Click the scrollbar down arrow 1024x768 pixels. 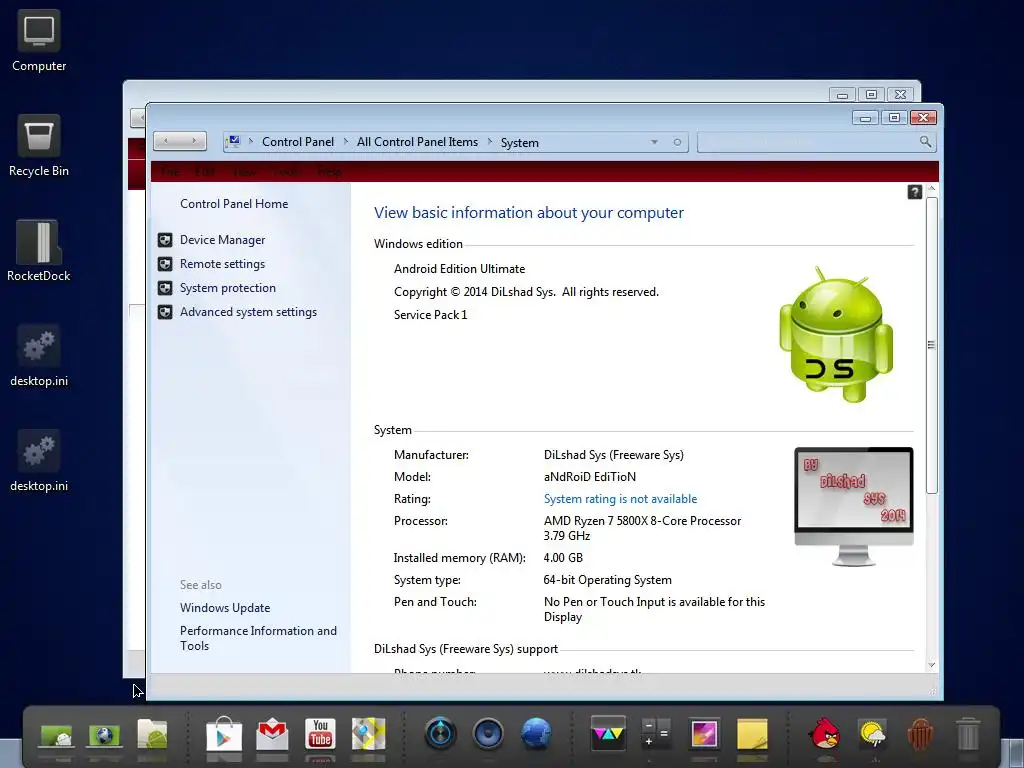931,665
